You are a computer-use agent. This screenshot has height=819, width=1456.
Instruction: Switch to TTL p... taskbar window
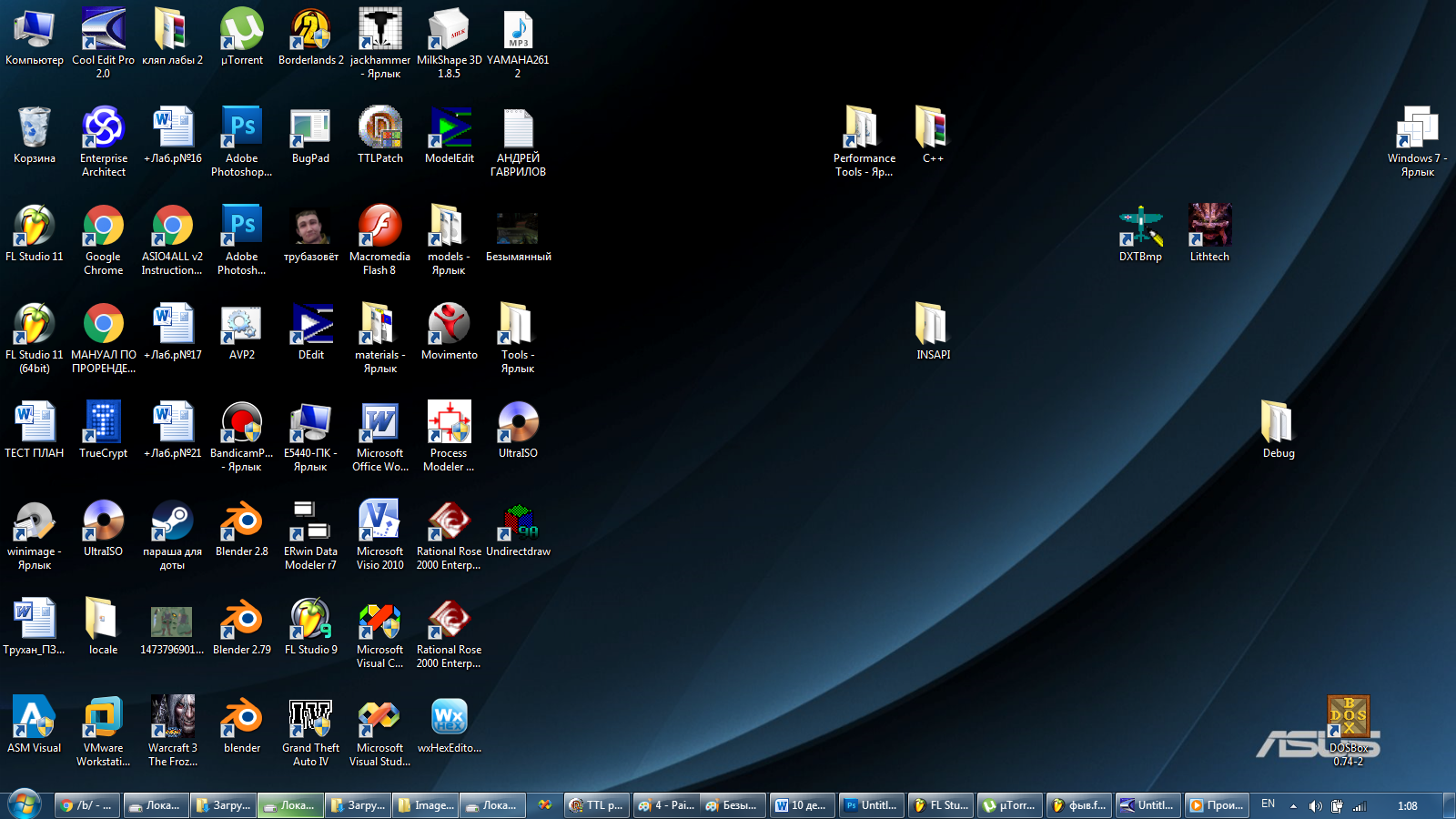[x=597, y=805]
